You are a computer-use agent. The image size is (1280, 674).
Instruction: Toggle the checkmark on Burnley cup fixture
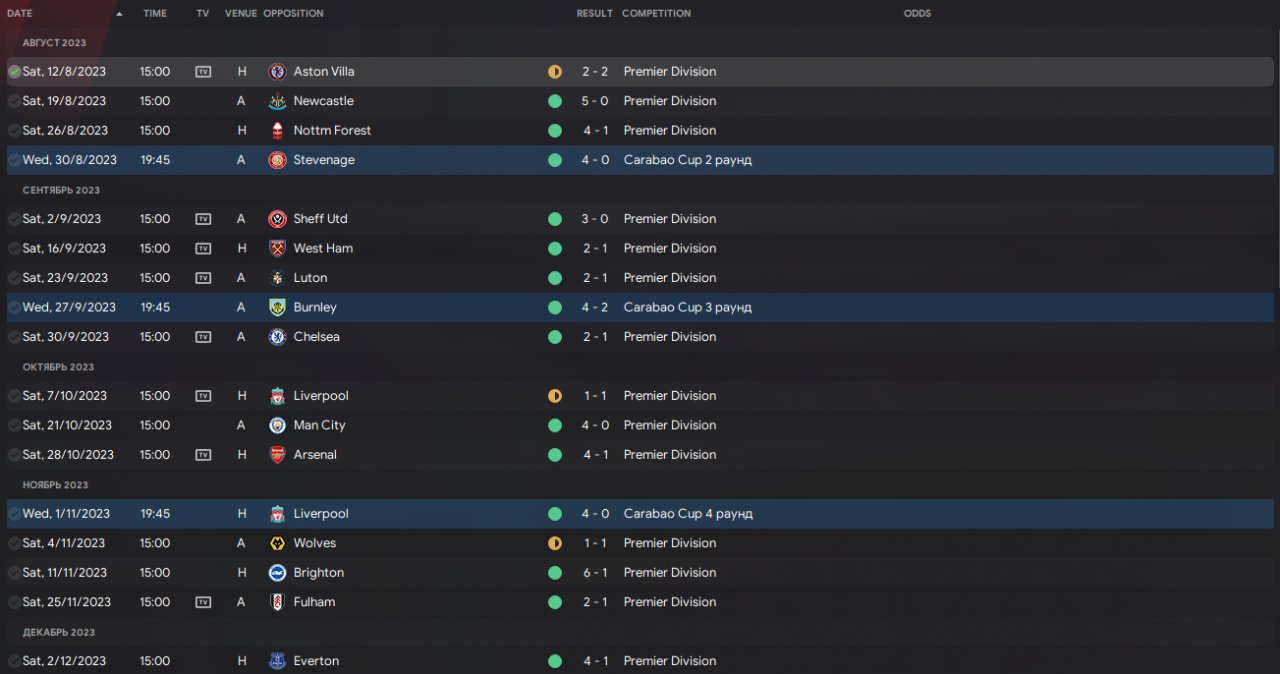point(14,308)
